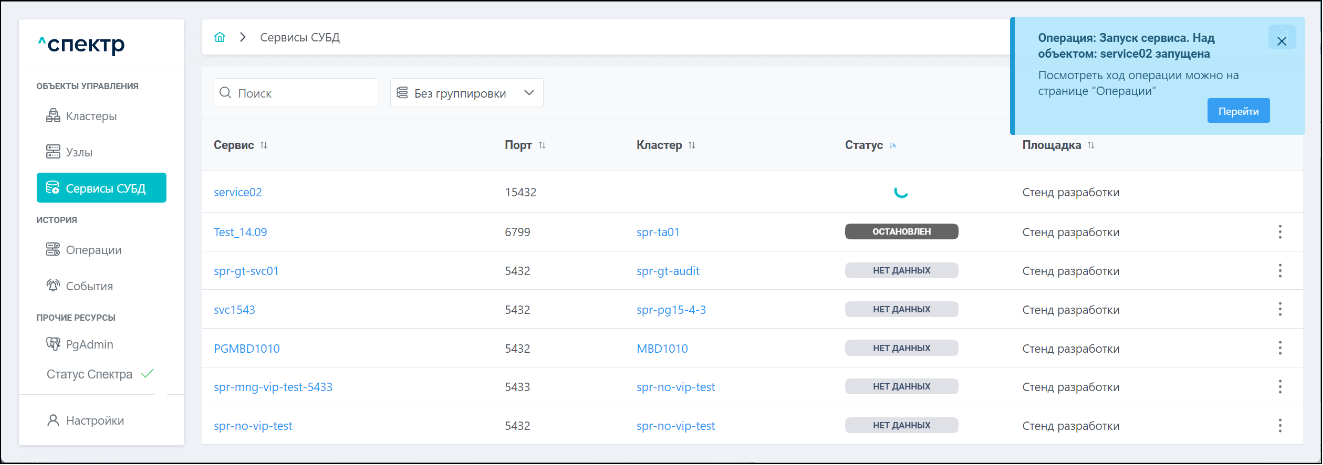Open three-dot menu for svc1543 row
The width and height of the screenshot is (1323, 465).
click(x=1279, y=309)
